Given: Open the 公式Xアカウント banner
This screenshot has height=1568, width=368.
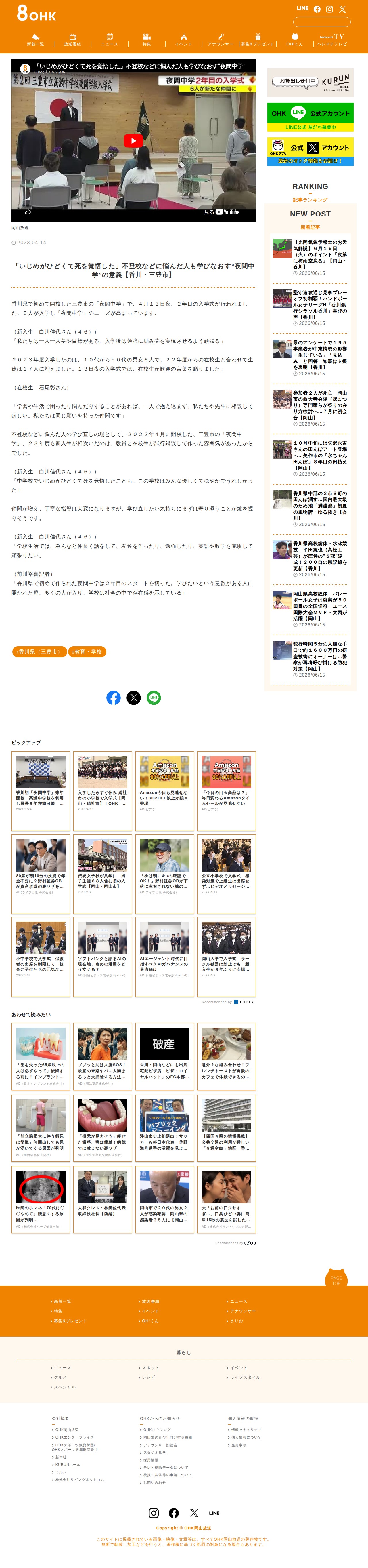Looking at the screenshot, I should (x=310, y=152).
